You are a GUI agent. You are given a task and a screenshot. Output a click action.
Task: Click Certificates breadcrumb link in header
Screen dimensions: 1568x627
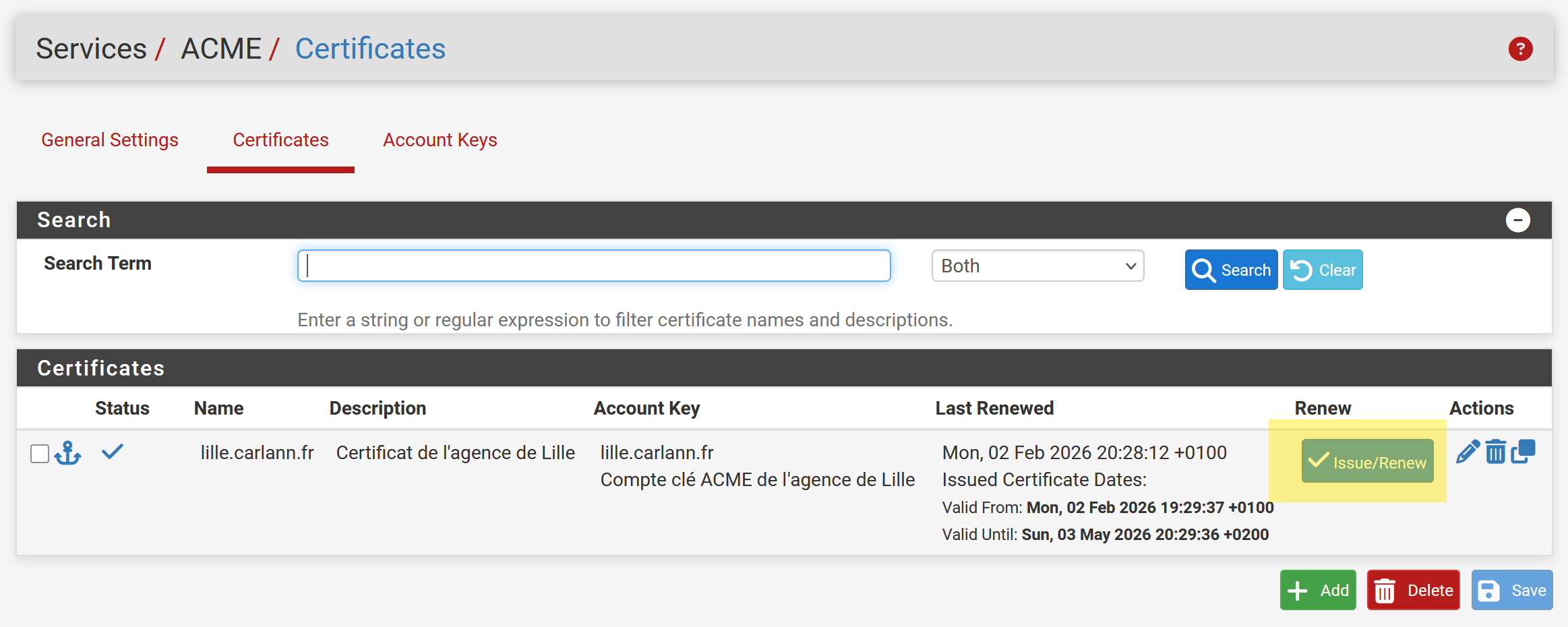tap(370, 49)
